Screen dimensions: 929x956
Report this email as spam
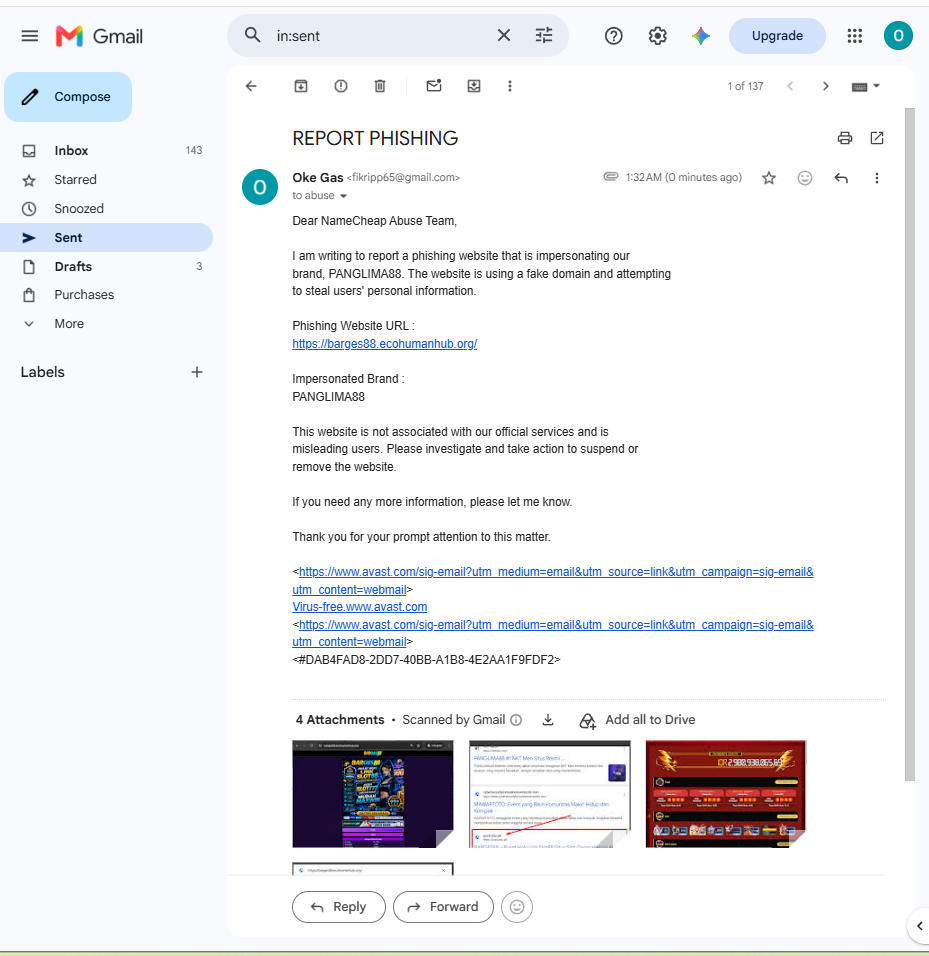[341, 86]
